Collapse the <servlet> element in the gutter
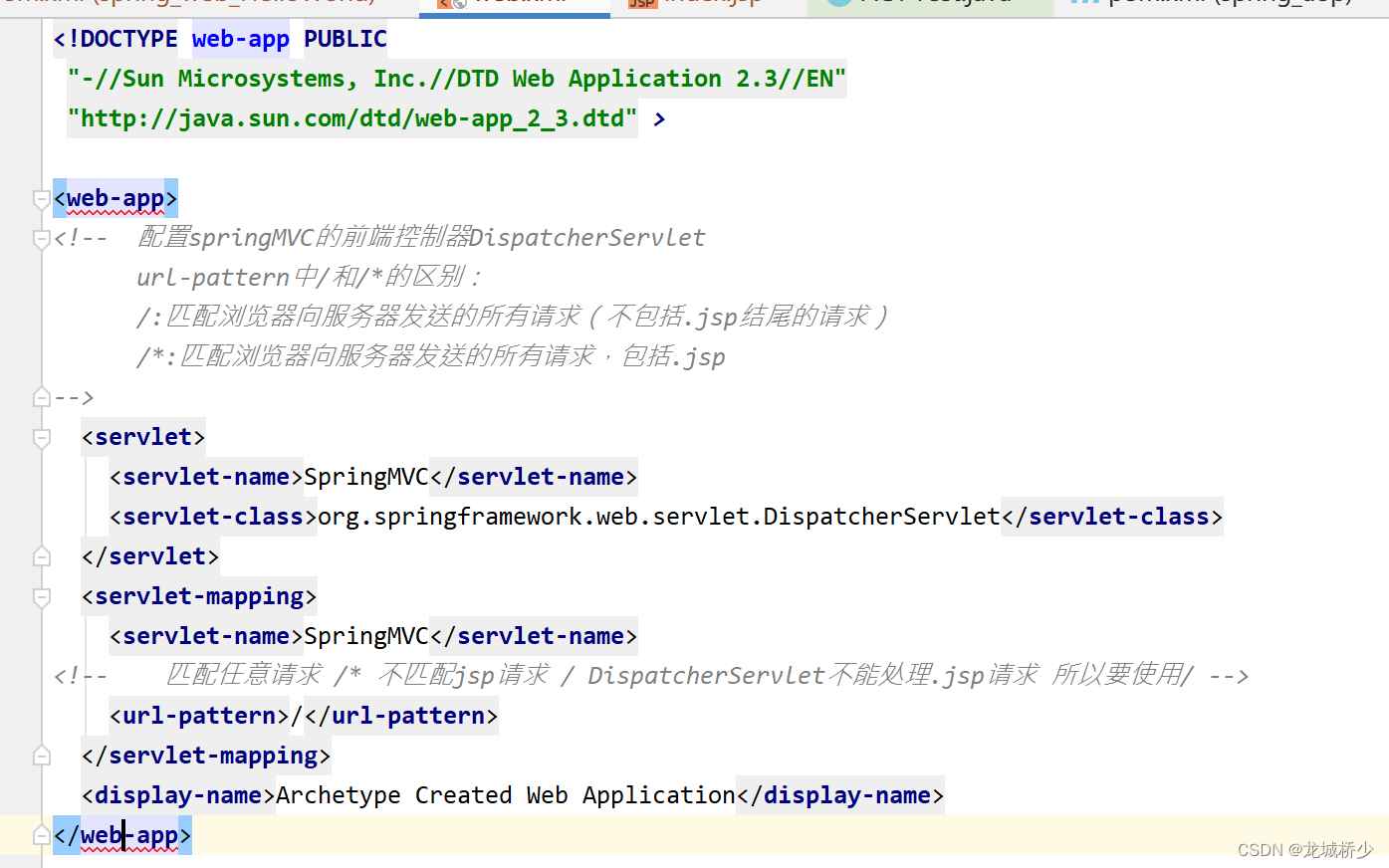The width and height of the screenshot is (1389, 868). 41,436
